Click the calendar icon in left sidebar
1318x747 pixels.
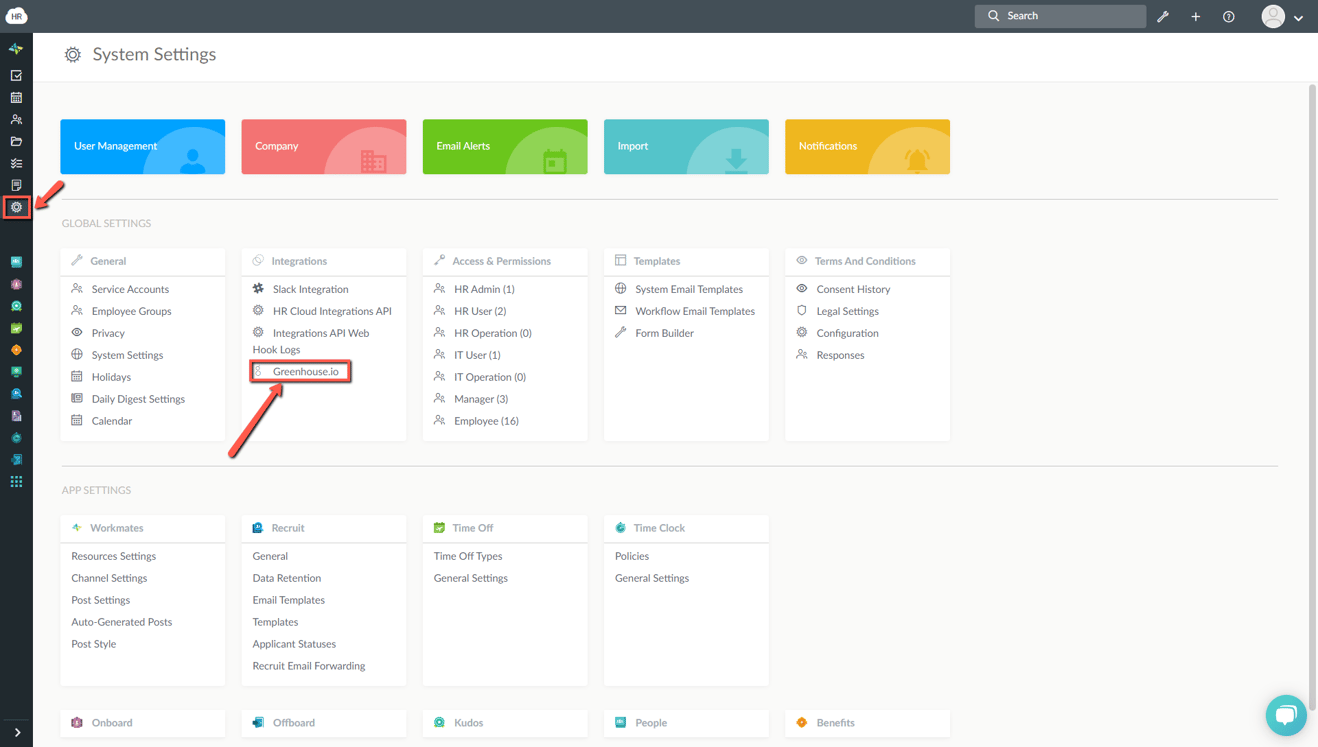pyautogui.click(x=16, y=98)
